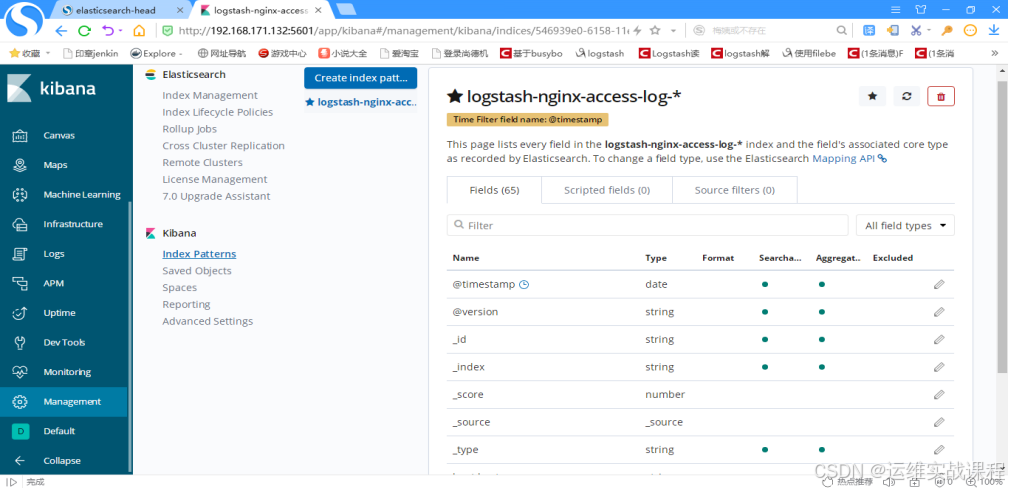Open 7.0 Upgrade Assistant link

coord(216,196)
